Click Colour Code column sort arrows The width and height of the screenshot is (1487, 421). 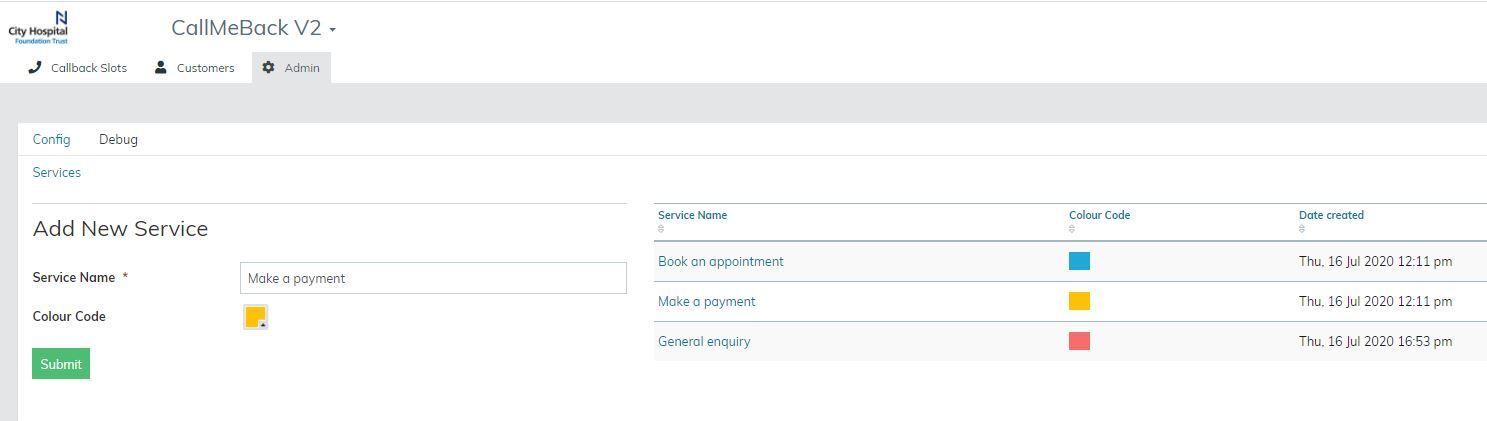1072,229
